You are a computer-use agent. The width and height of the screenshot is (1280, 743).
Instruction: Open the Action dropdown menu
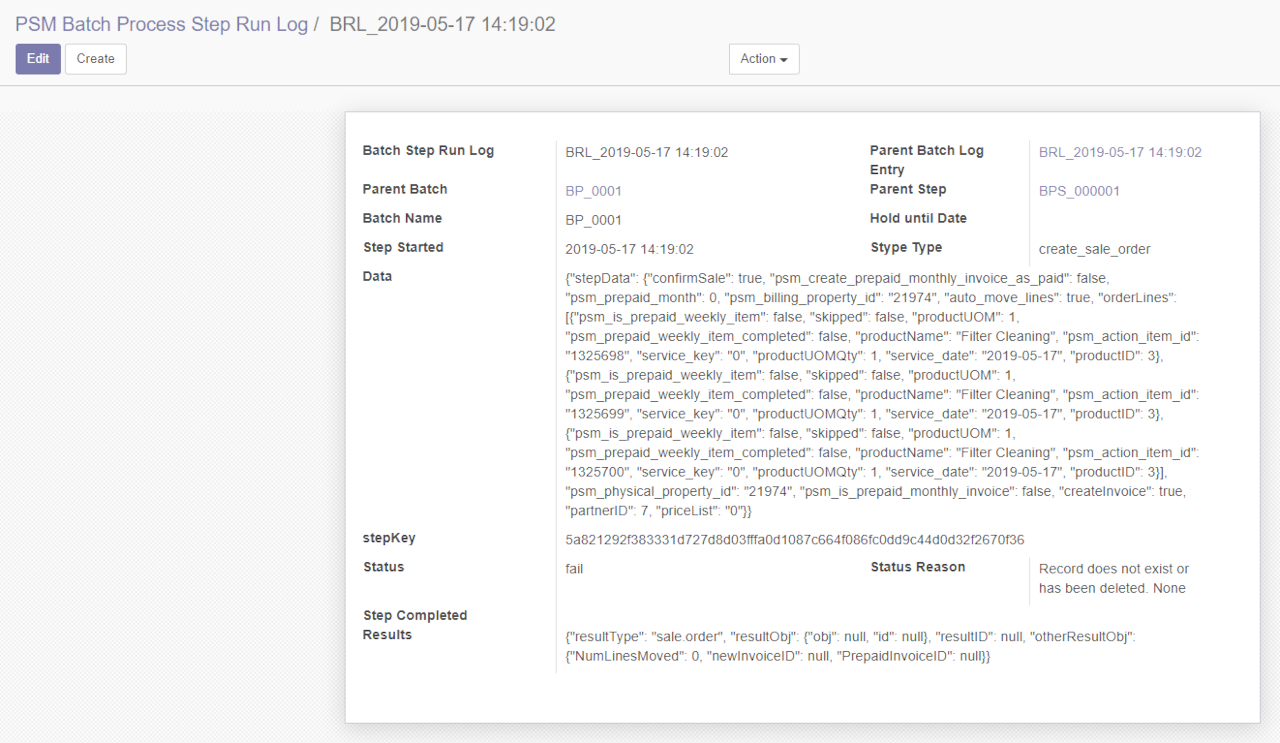[763, 59]
